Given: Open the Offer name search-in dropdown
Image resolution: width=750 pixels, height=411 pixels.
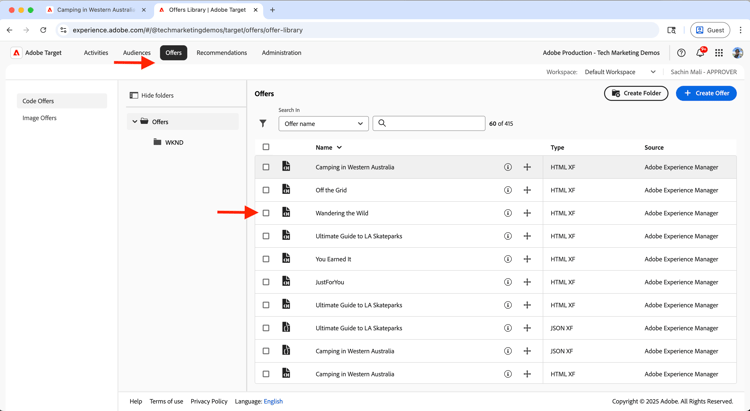Looking at the screenshot, I should point(323,123).
